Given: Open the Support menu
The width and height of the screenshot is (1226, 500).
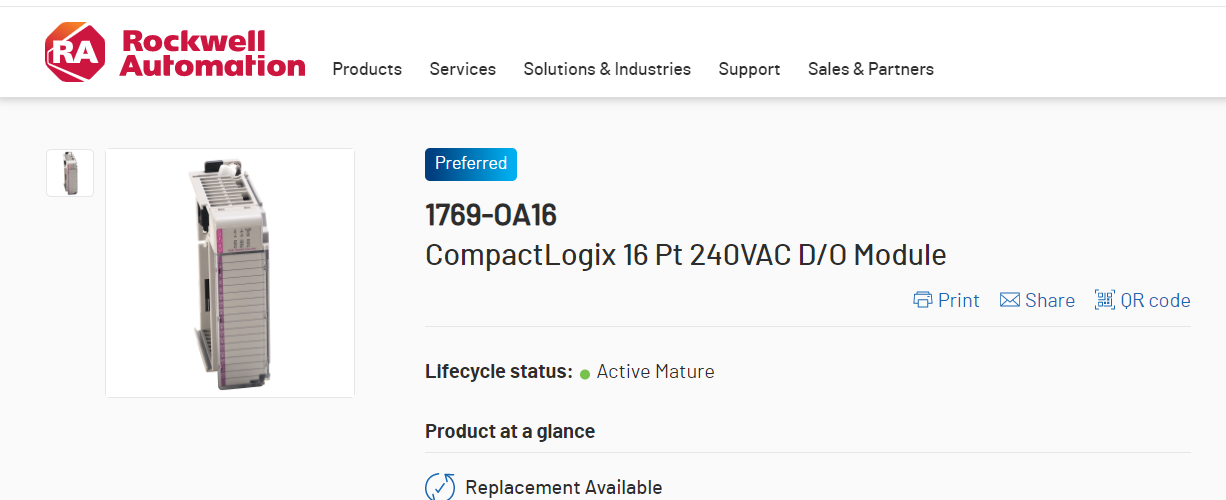Looking at the screenshot, I should click(x=749, y=69).
